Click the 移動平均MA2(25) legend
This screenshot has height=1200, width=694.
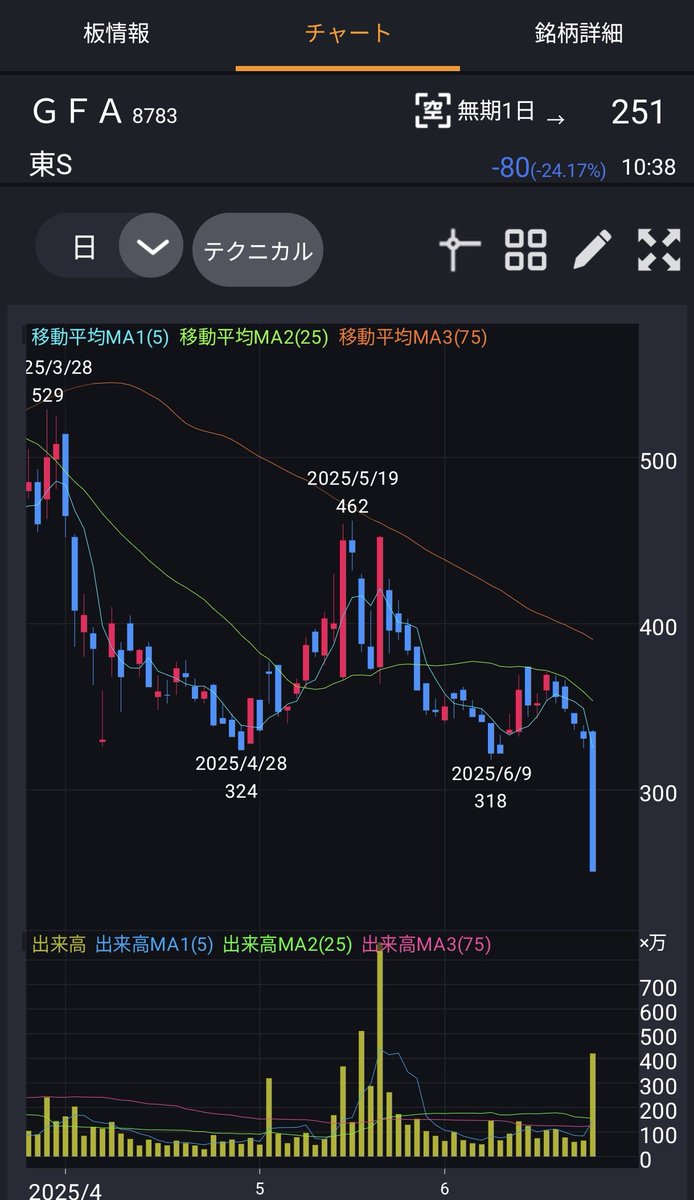point(254,337)
